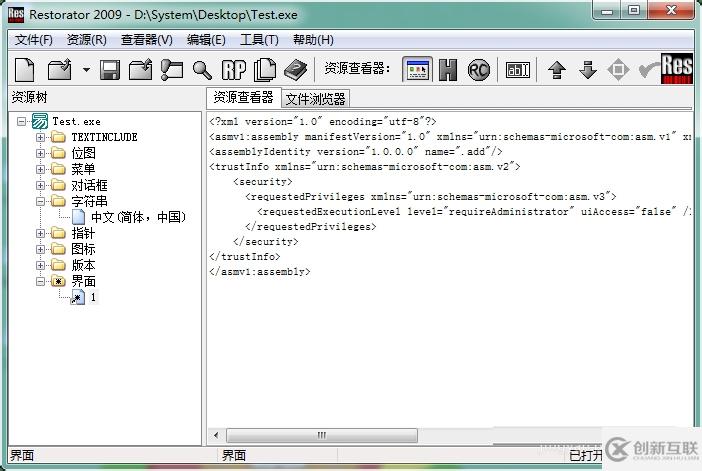Viewport: 702px width, 471px height.
Task: Open the 资源(R) menu
Action: tap(86, 40)
